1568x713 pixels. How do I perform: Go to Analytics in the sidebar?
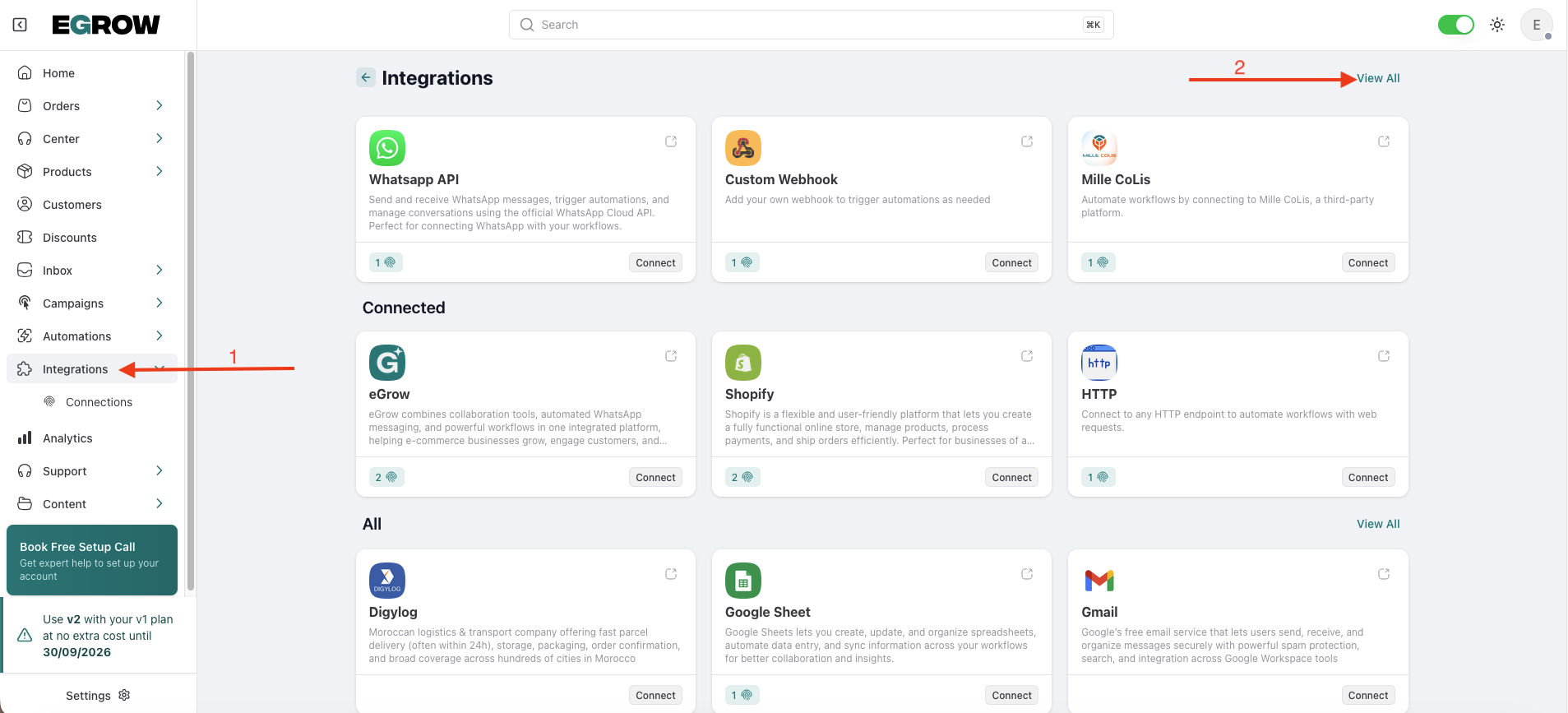67,438
